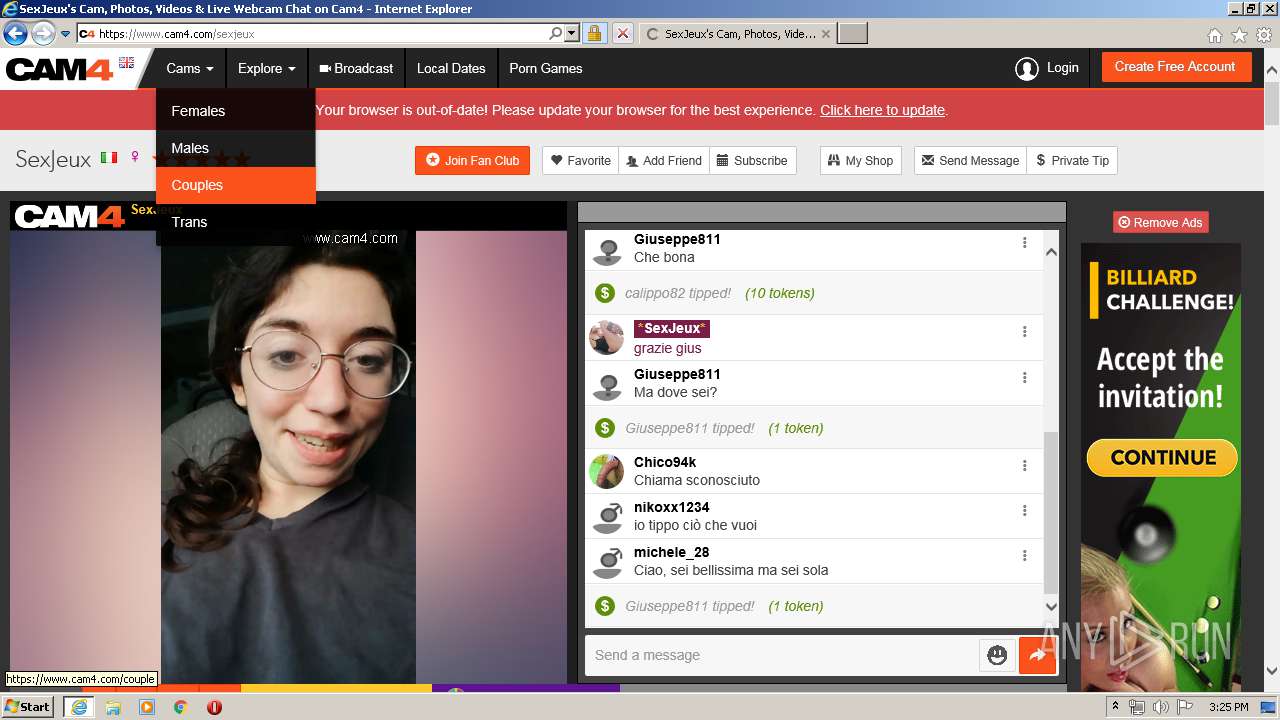1280x720 pixels.
Task: Open My Shop button
Action: (860, 160)
